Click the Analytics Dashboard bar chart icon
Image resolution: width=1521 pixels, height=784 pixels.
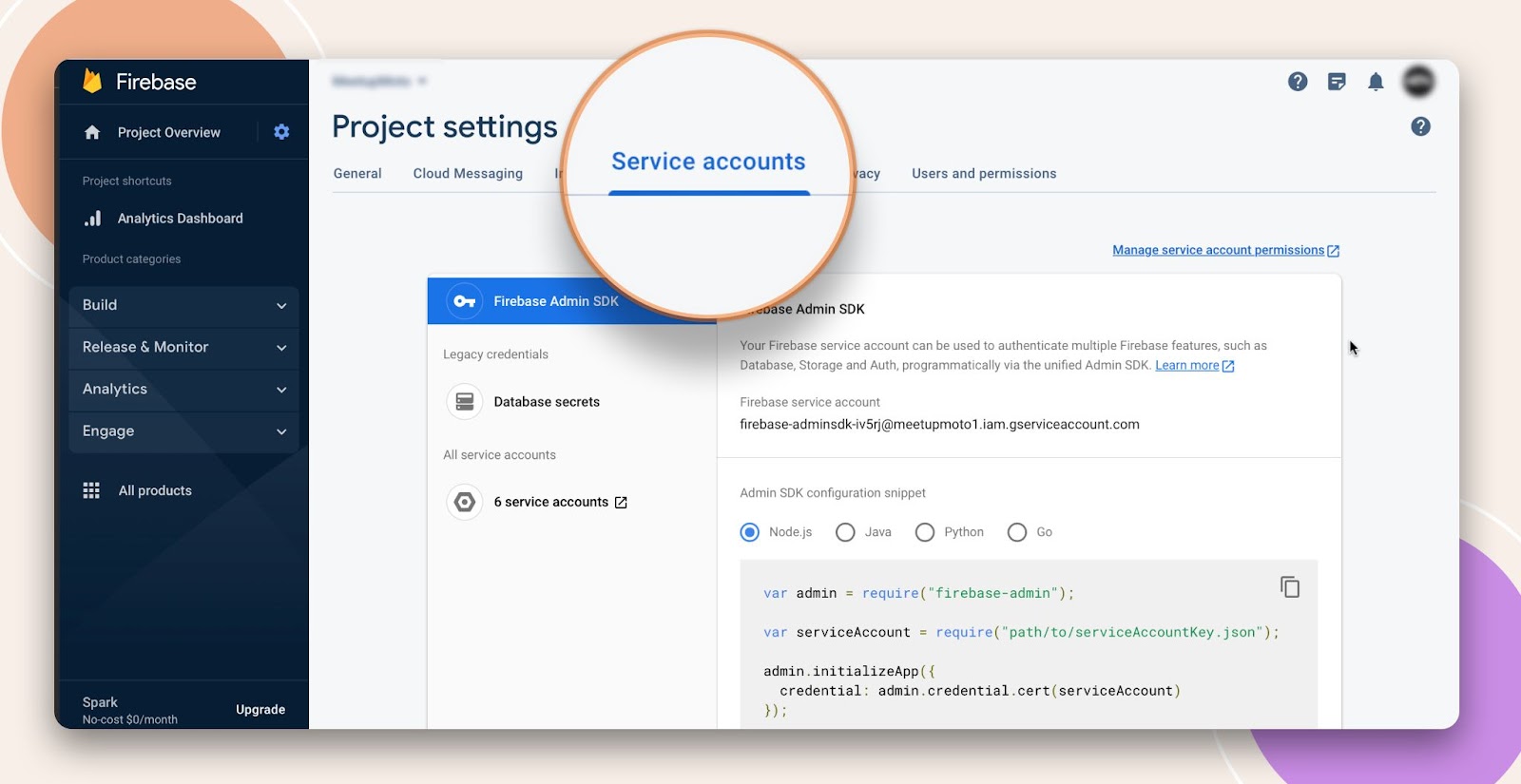[92, 219]
